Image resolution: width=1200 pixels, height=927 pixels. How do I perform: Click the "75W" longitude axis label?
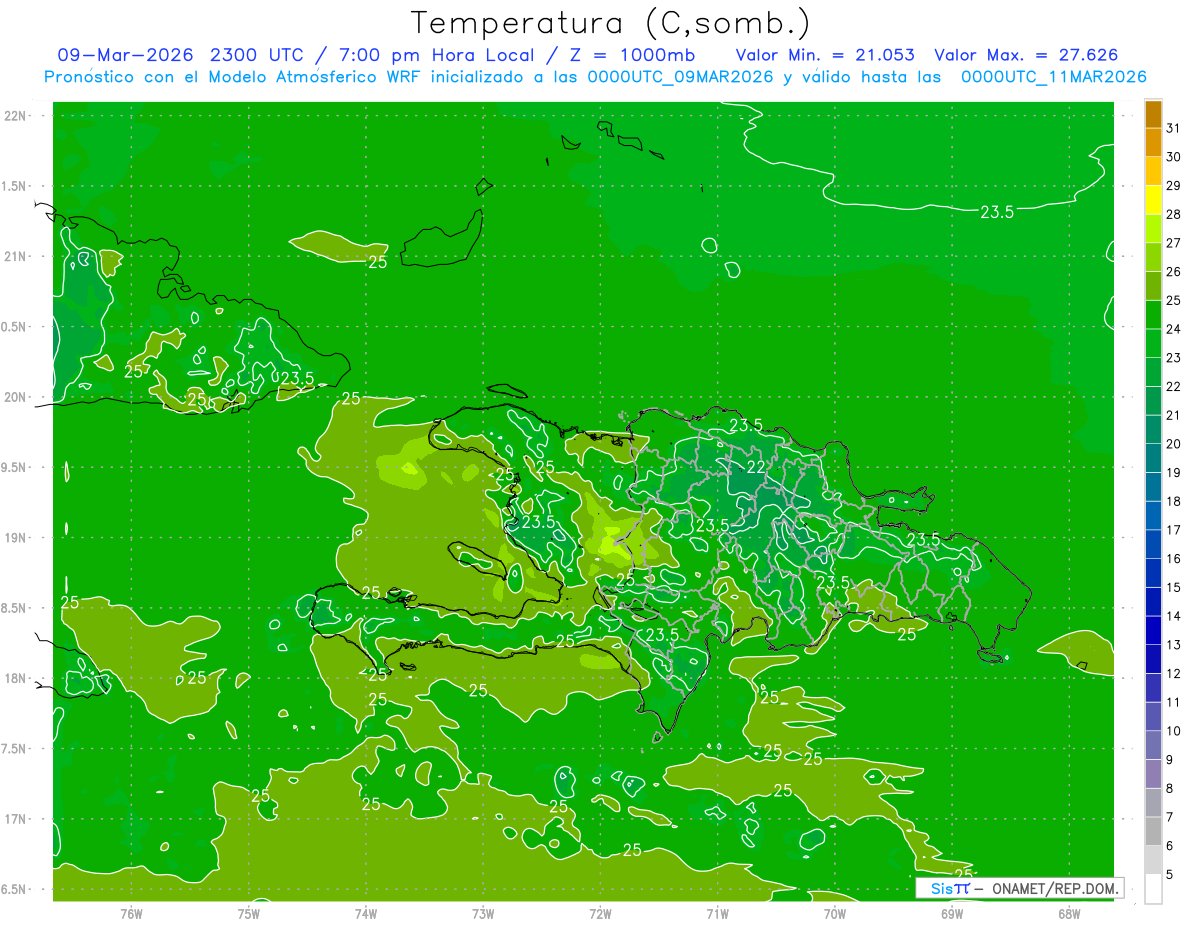pyautogui.click(x=249, y=914)
